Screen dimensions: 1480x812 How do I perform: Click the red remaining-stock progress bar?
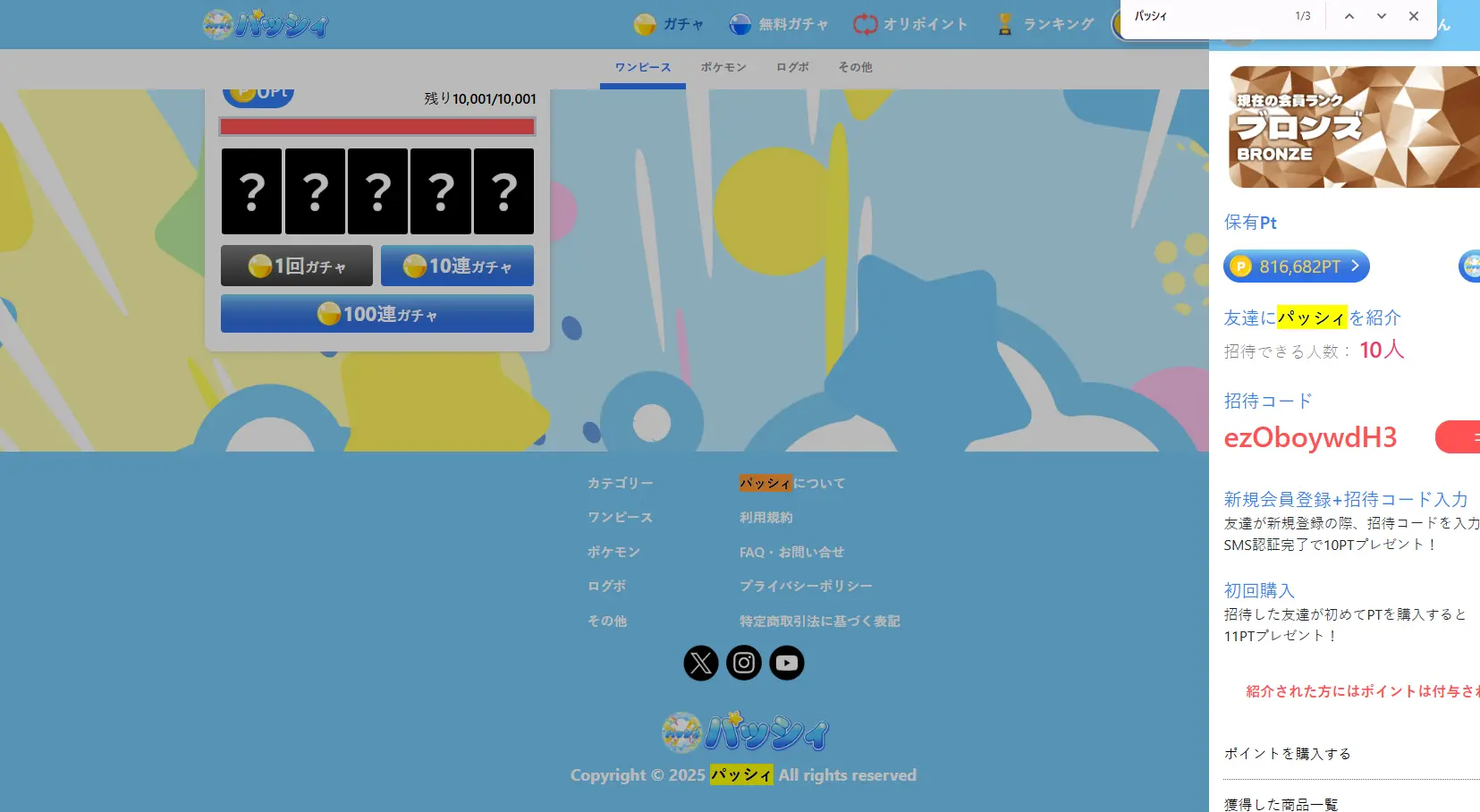click(377, 127)
